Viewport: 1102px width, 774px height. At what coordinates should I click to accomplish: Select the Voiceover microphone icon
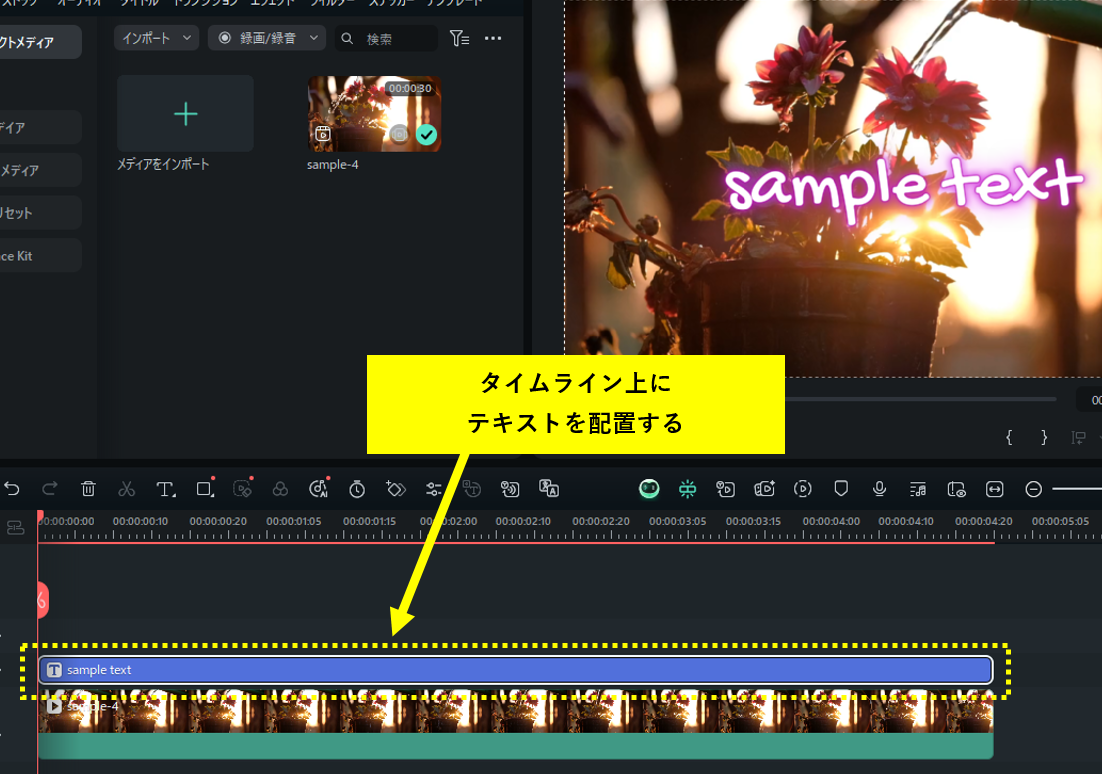[x=880, y=488]
